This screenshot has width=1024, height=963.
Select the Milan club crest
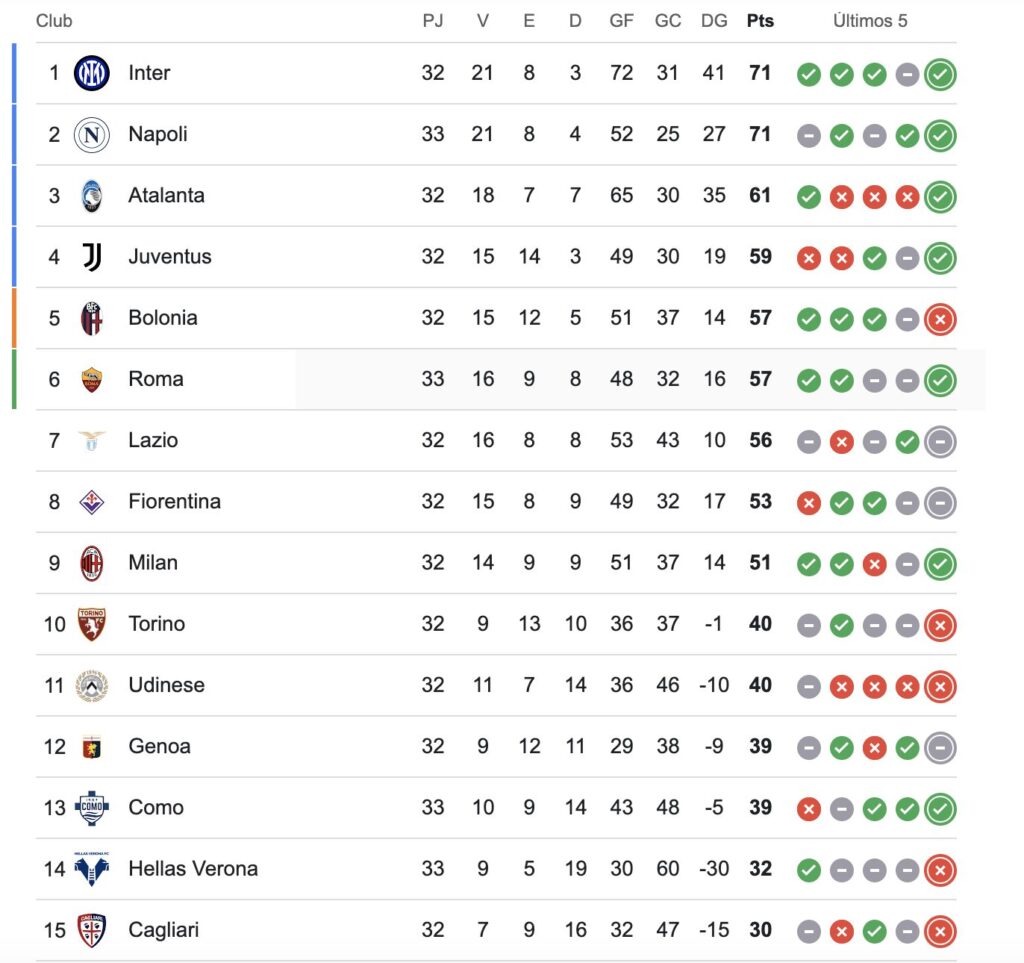pos(91,563)
